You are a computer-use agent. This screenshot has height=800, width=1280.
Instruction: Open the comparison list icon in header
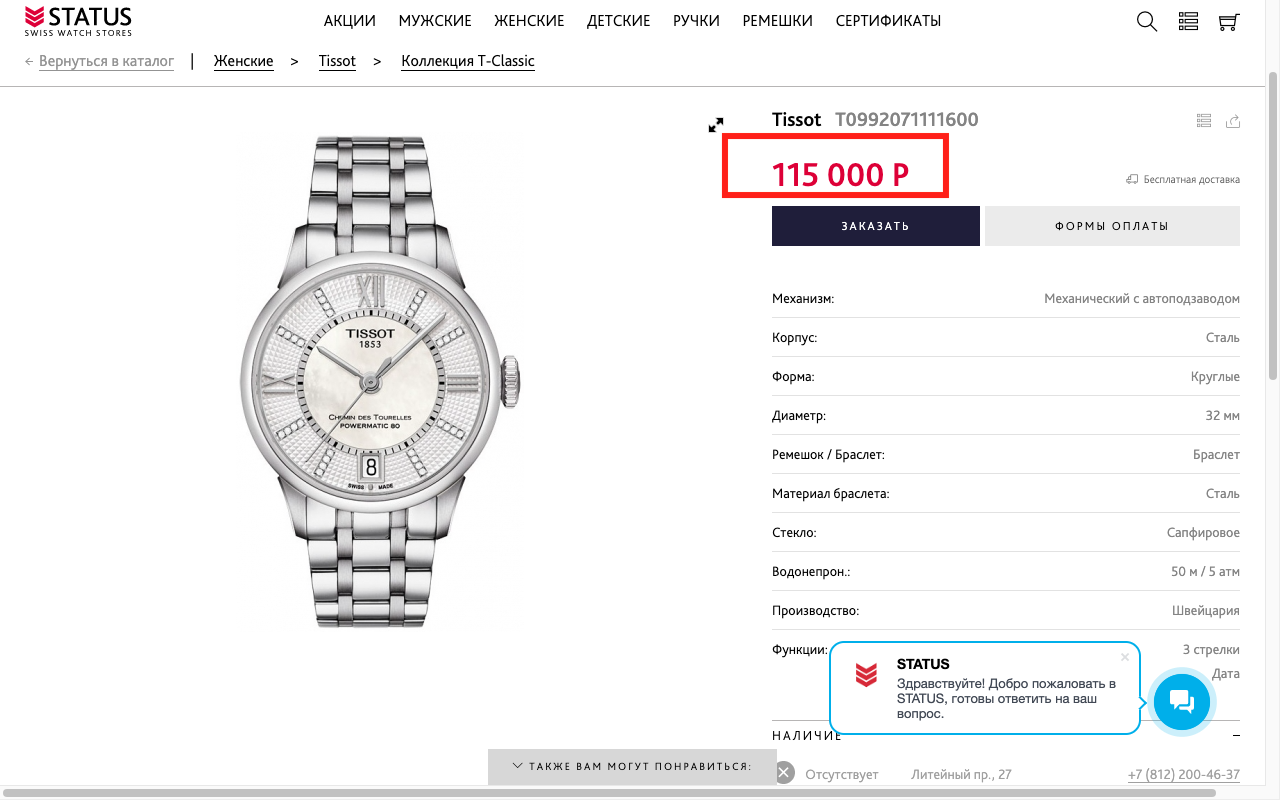pyautogui.click(x=1188, y=21)
